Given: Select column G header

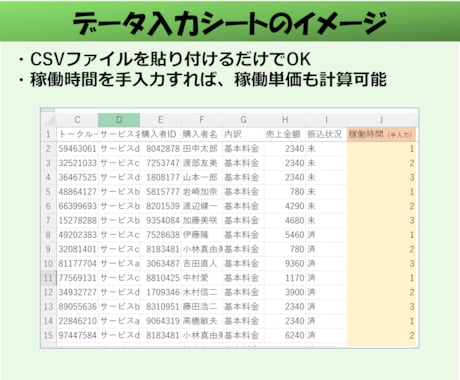Looking at the screenshot, I should point(243,120).
